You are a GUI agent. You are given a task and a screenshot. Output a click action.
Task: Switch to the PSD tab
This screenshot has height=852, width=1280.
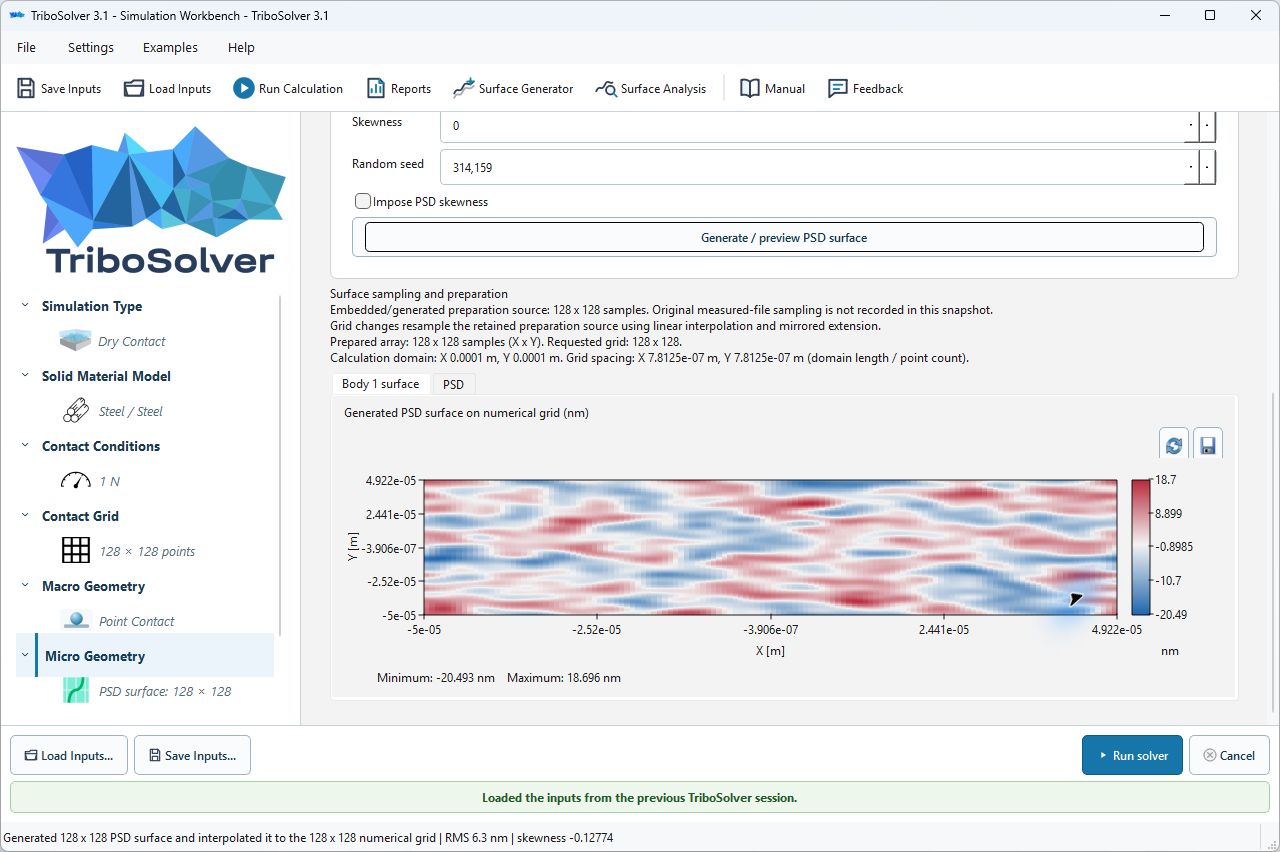coord(453,384)
